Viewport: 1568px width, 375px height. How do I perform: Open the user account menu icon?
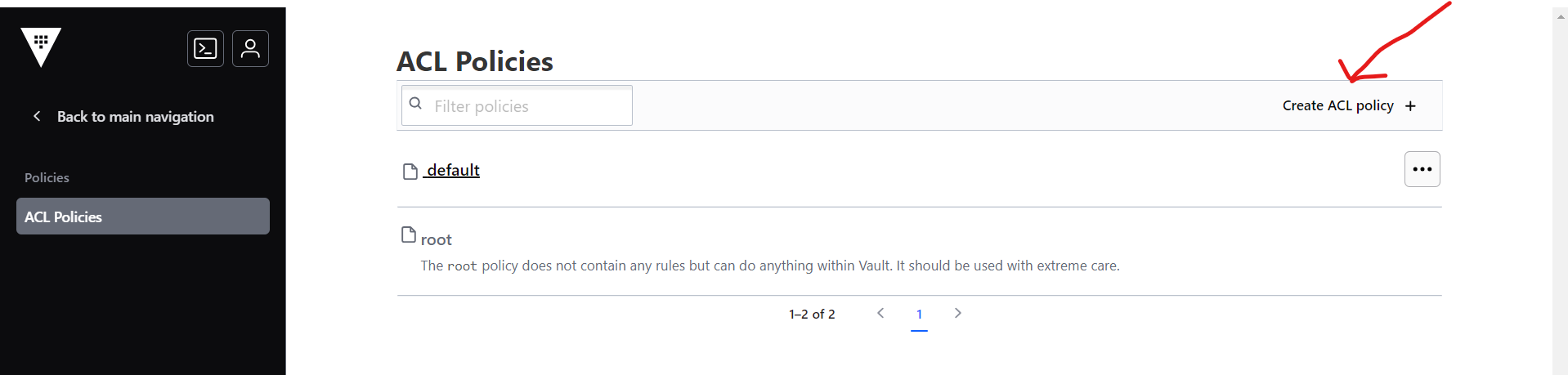click(x=250, y=49)
